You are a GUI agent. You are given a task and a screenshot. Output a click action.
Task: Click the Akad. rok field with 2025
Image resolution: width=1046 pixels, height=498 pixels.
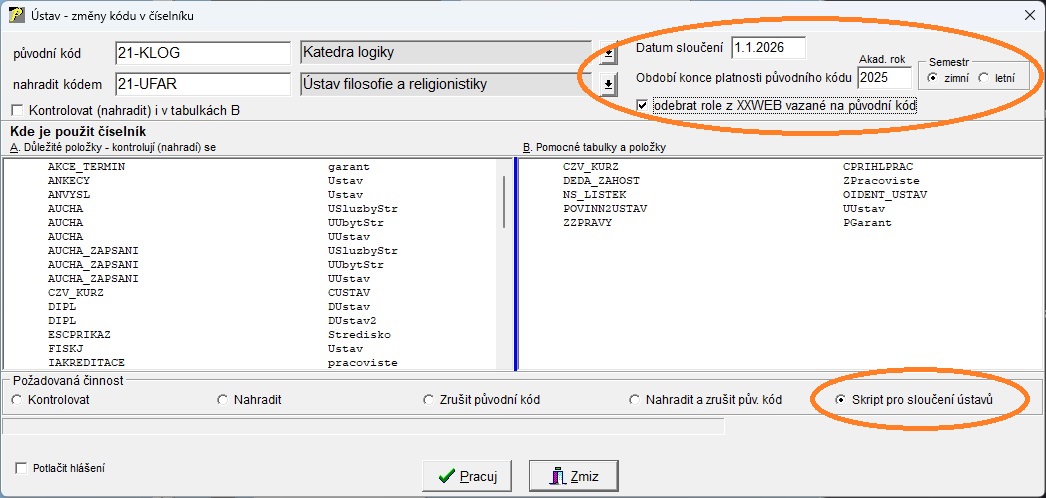(884, 77)
